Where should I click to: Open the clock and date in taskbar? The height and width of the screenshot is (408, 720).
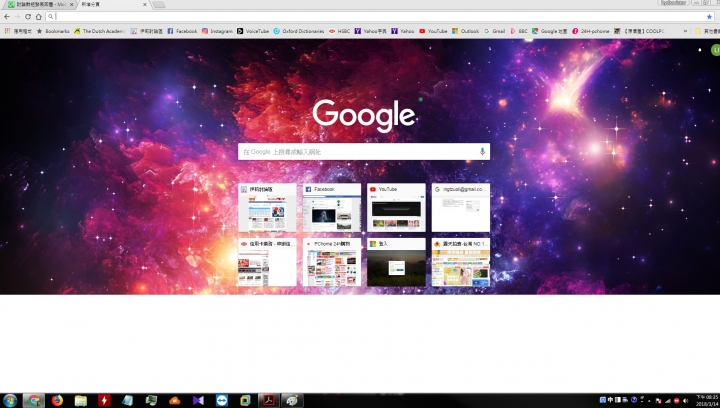pyautogui.click(x=707, y=401)
